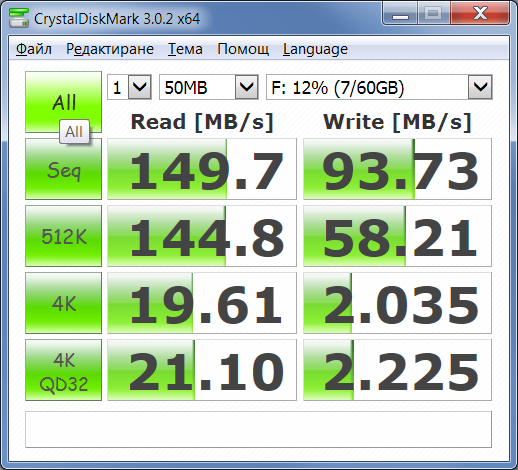This screenshot has width=518, height=470.
Task: Run all benchmarks with All button
Action: (x=63, y=102)
